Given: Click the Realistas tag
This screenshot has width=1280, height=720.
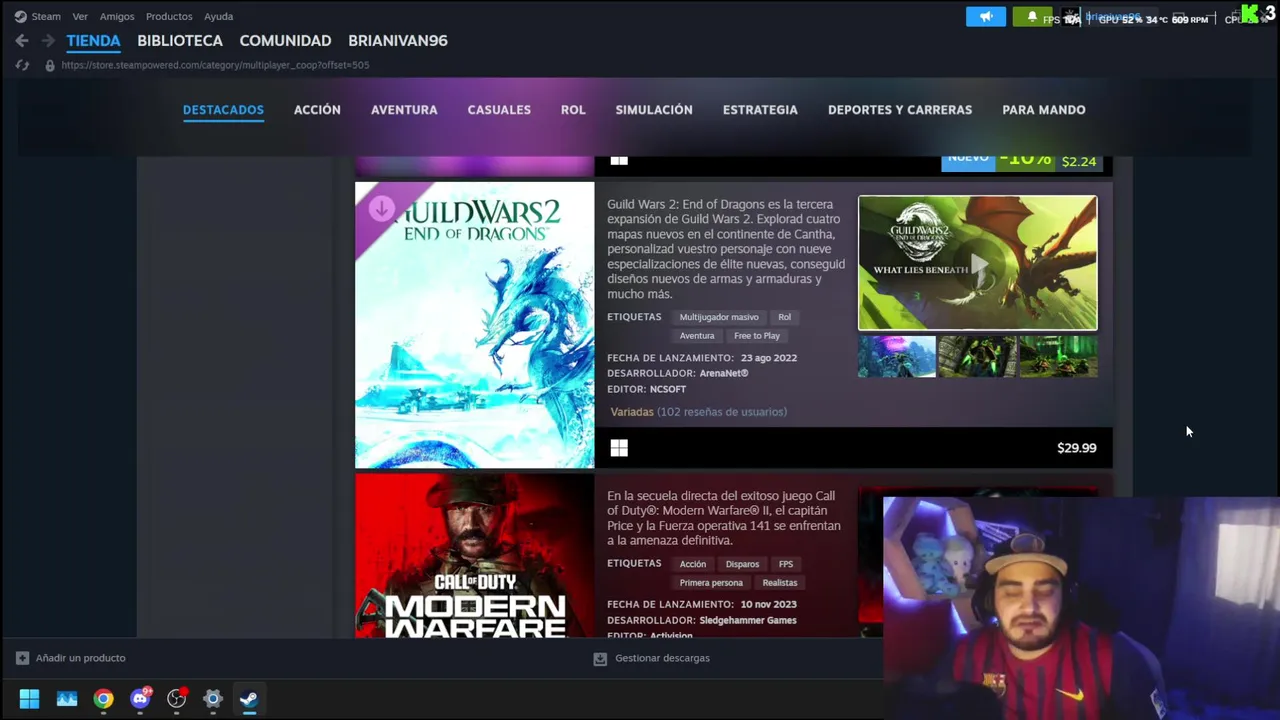Looking at the screenshot, I should click(780, 583).
